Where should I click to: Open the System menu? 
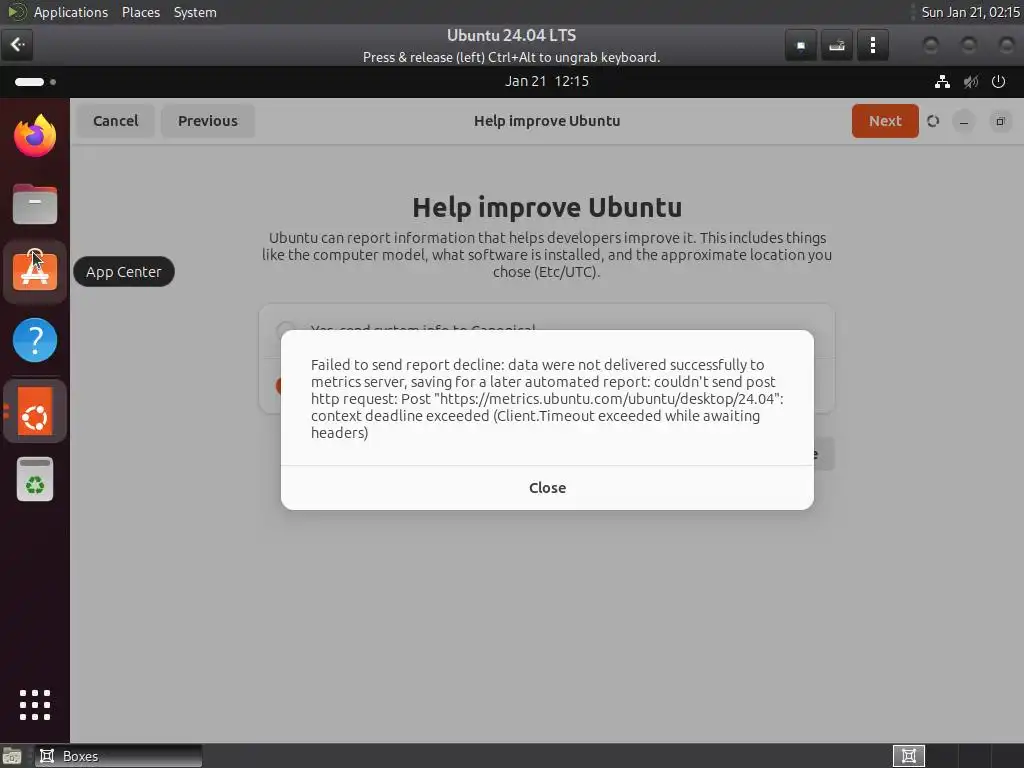pos(195,12)
